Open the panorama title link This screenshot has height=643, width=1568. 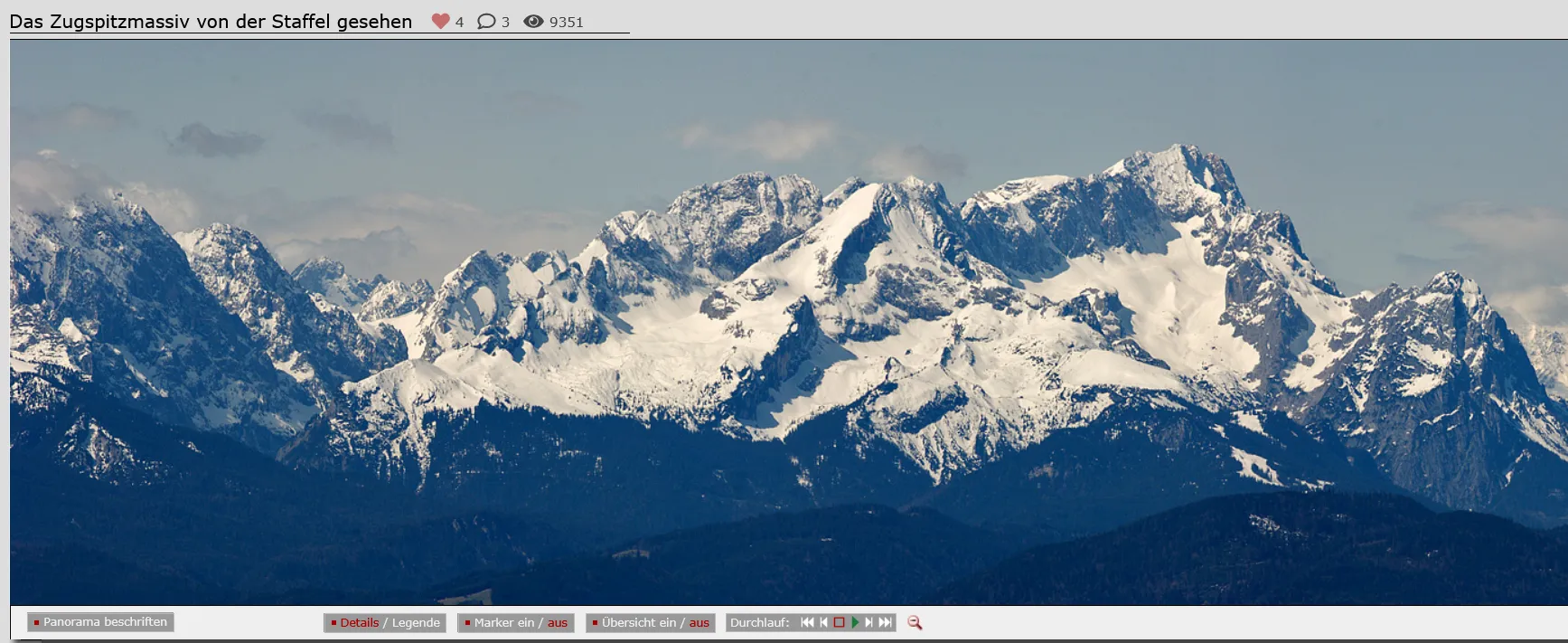[x=211, y=22]
